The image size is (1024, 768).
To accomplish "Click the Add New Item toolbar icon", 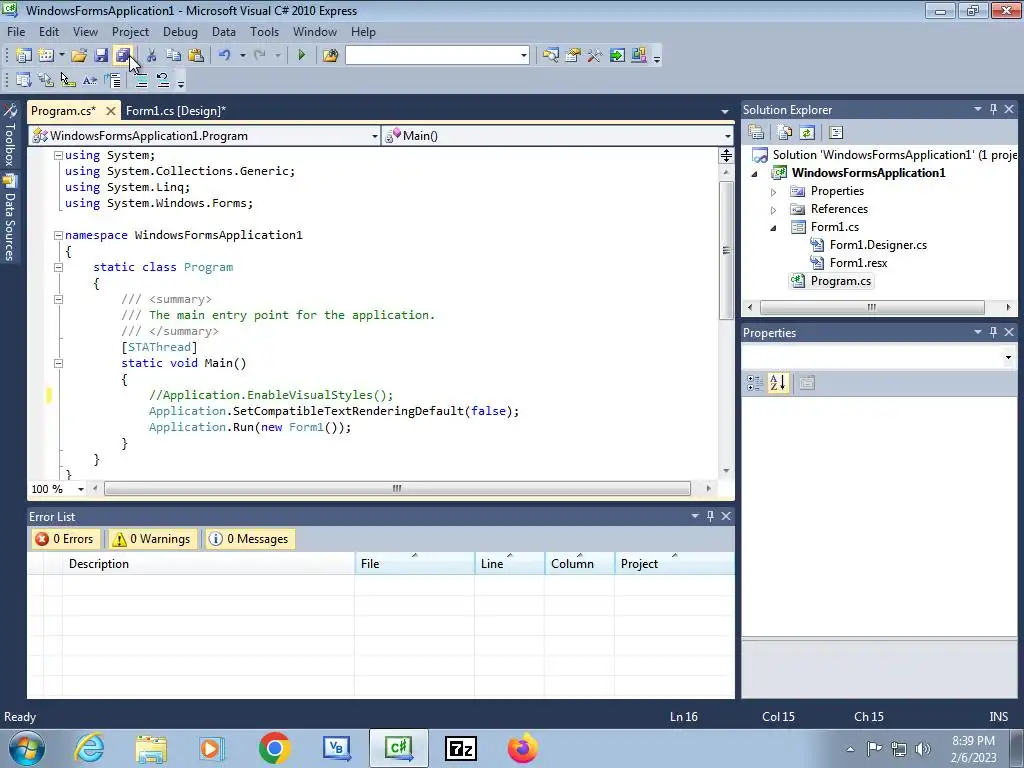I will tap(46, 56).
